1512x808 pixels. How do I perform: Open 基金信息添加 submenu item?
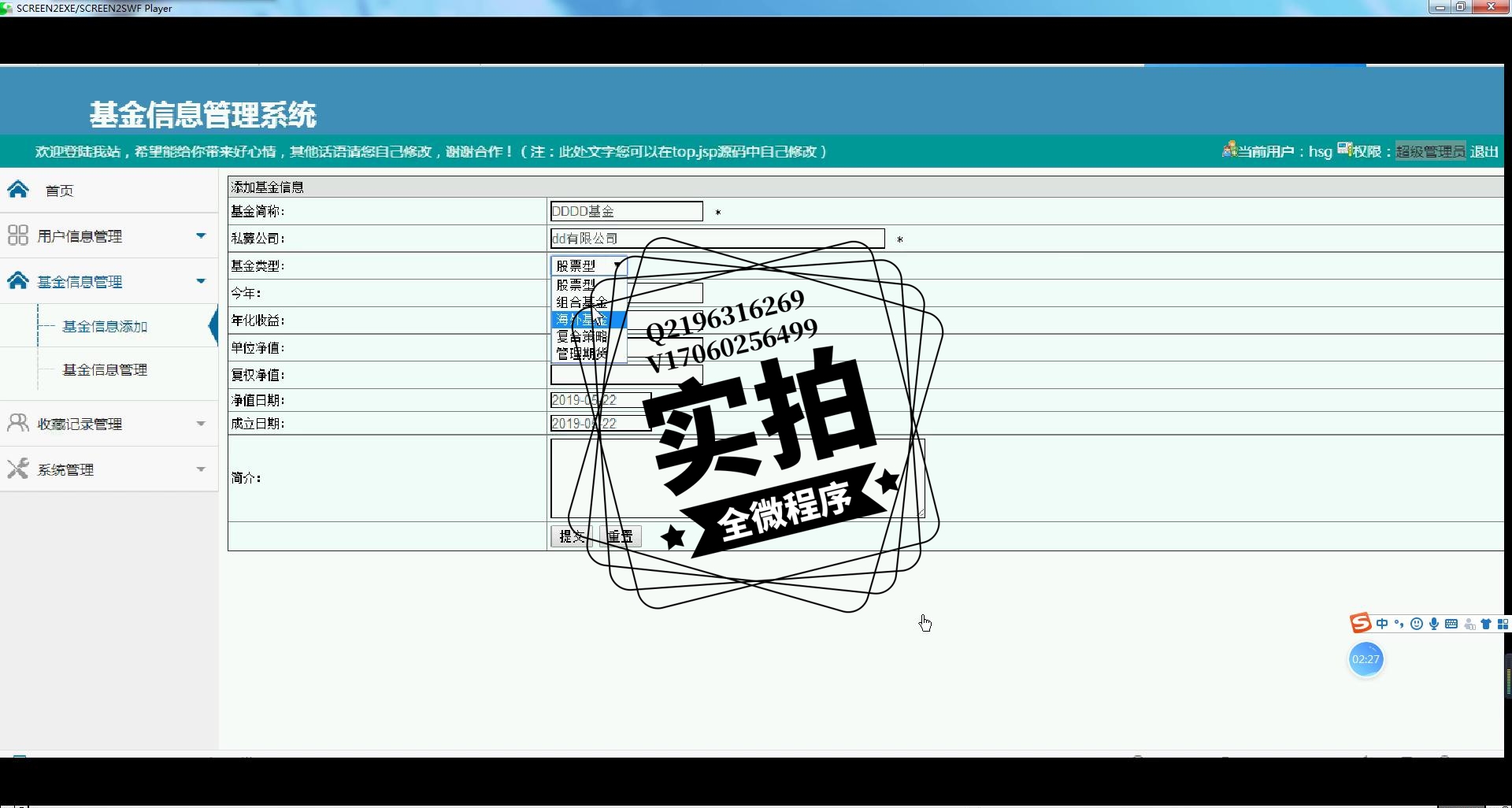105,326
